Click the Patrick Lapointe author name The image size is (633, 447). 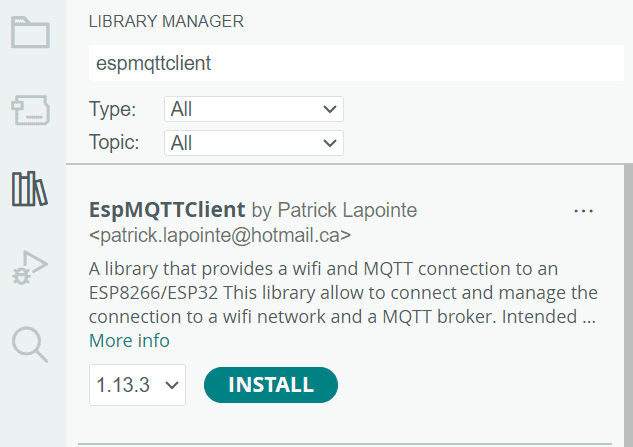pos(347,210)
